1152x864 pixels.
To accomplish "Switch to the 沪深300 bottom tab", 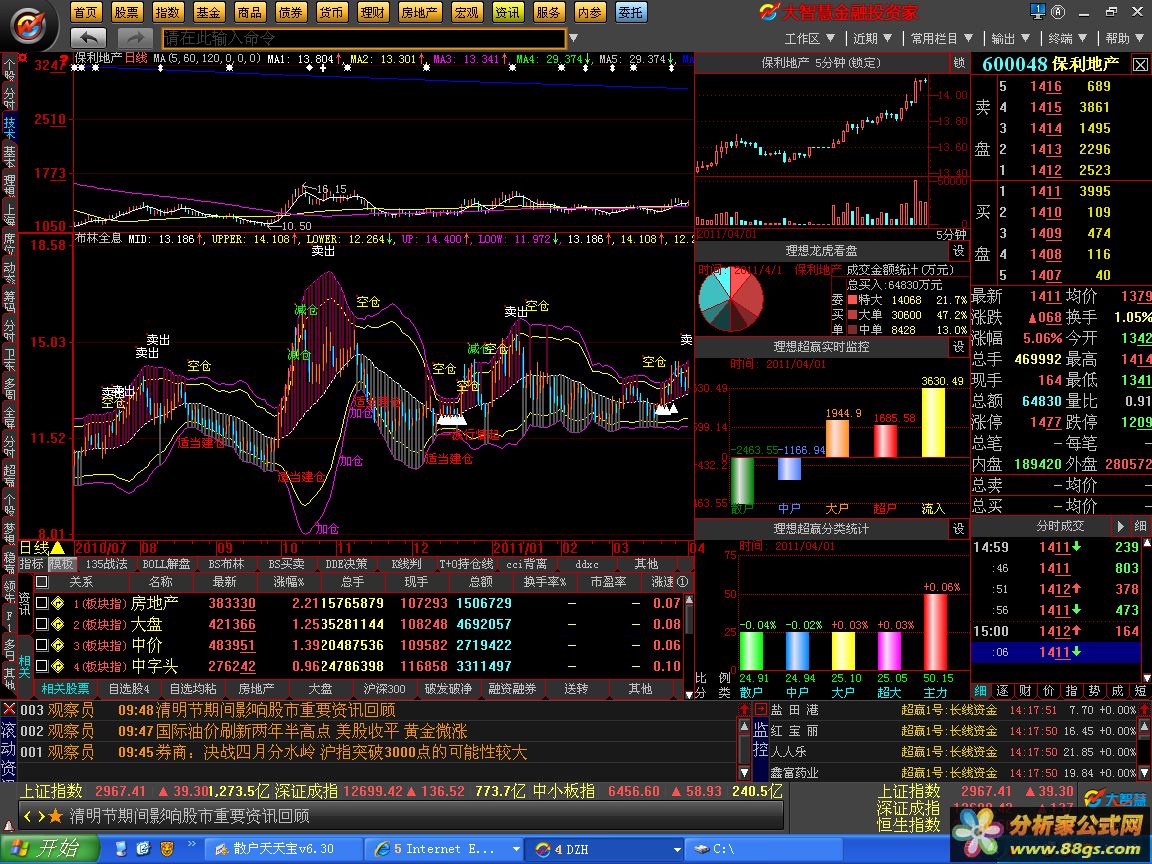I will pos(384,688).
